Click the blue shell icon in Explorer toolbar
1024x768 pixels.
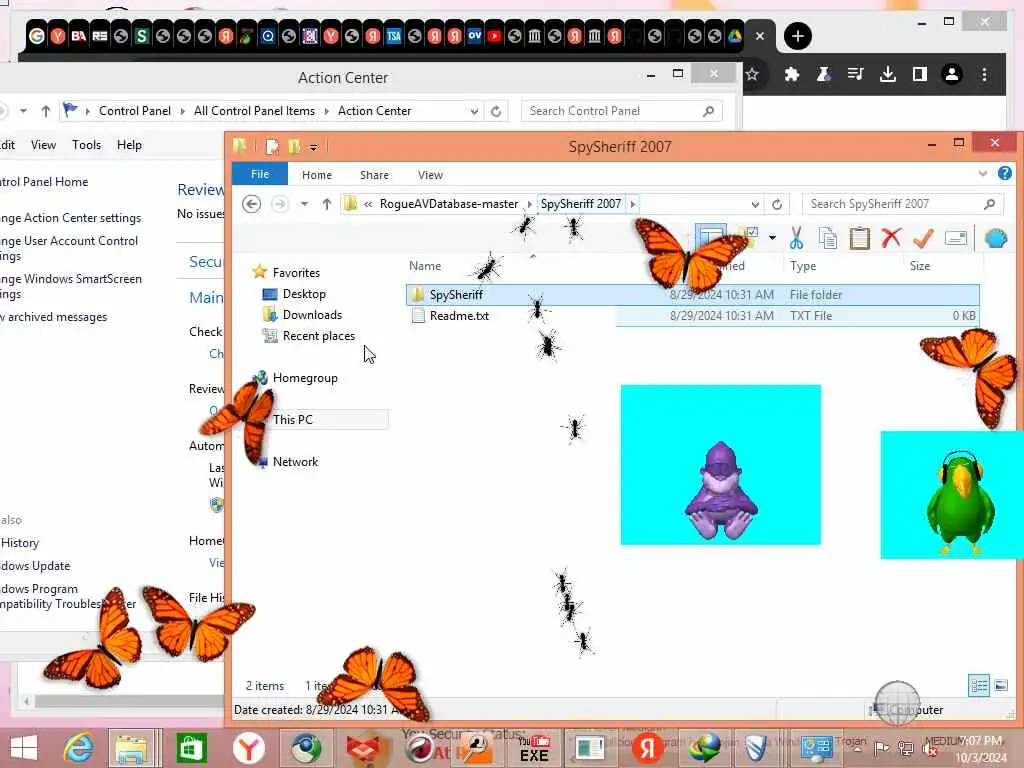(x=996, y=238)
